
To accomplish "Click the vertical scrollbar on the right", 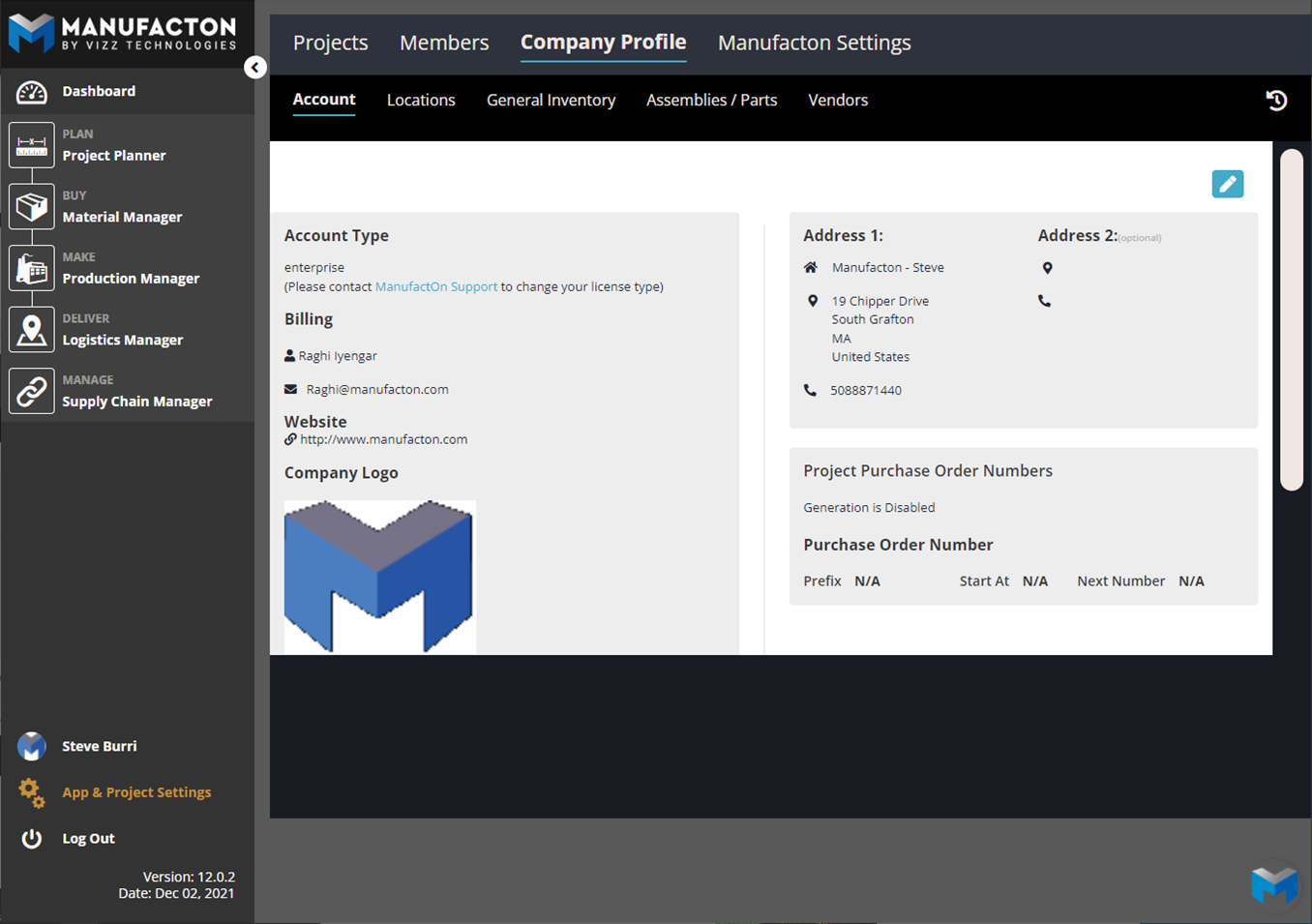I will (1291, 319).
